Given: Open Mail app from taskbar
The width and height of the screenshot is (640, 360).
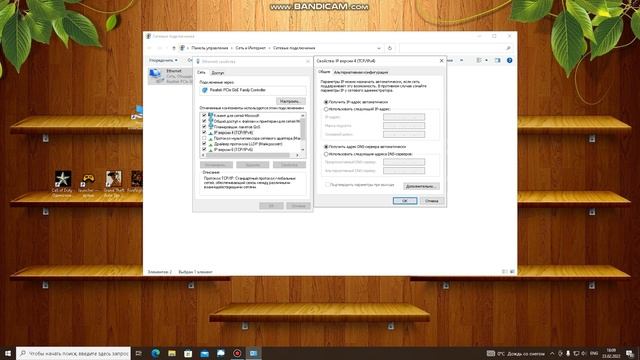Looking at the screenshot, I should coord(204,353).
